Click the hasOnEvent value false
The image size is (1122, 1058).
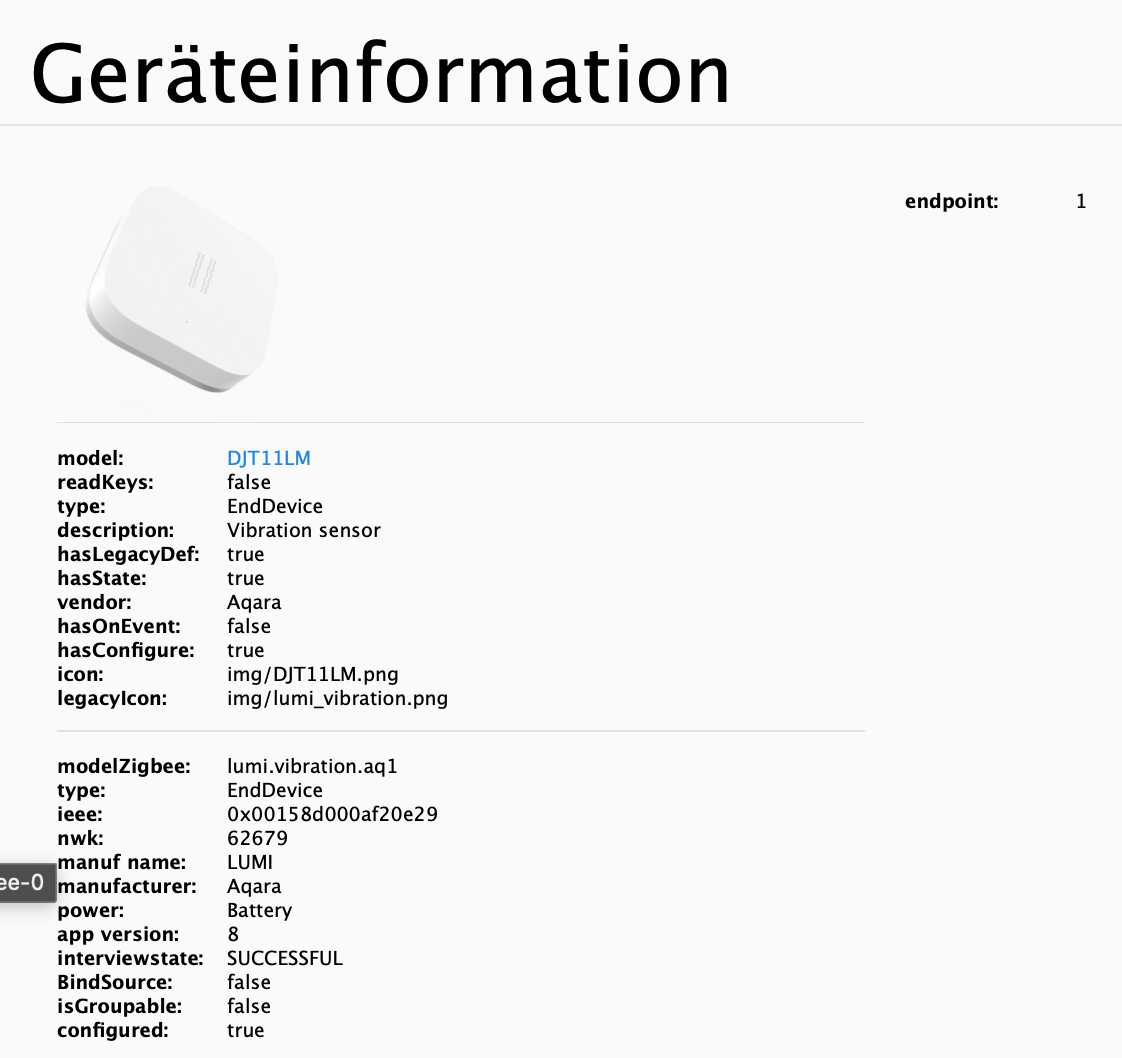click(x=248, y=626)
